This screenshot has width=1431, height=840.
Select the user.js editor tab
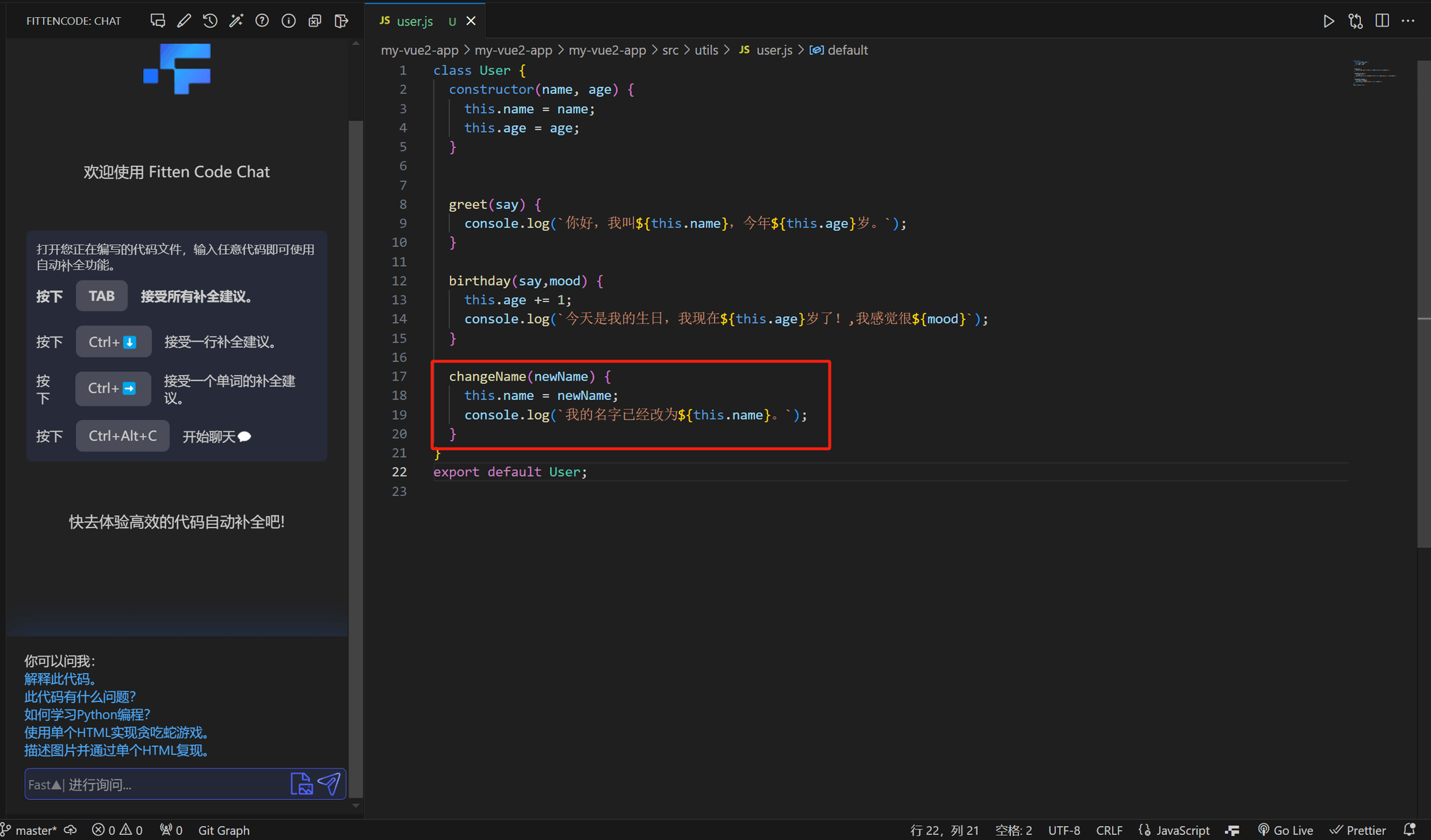pyautogui.click(x=414, y=21)
